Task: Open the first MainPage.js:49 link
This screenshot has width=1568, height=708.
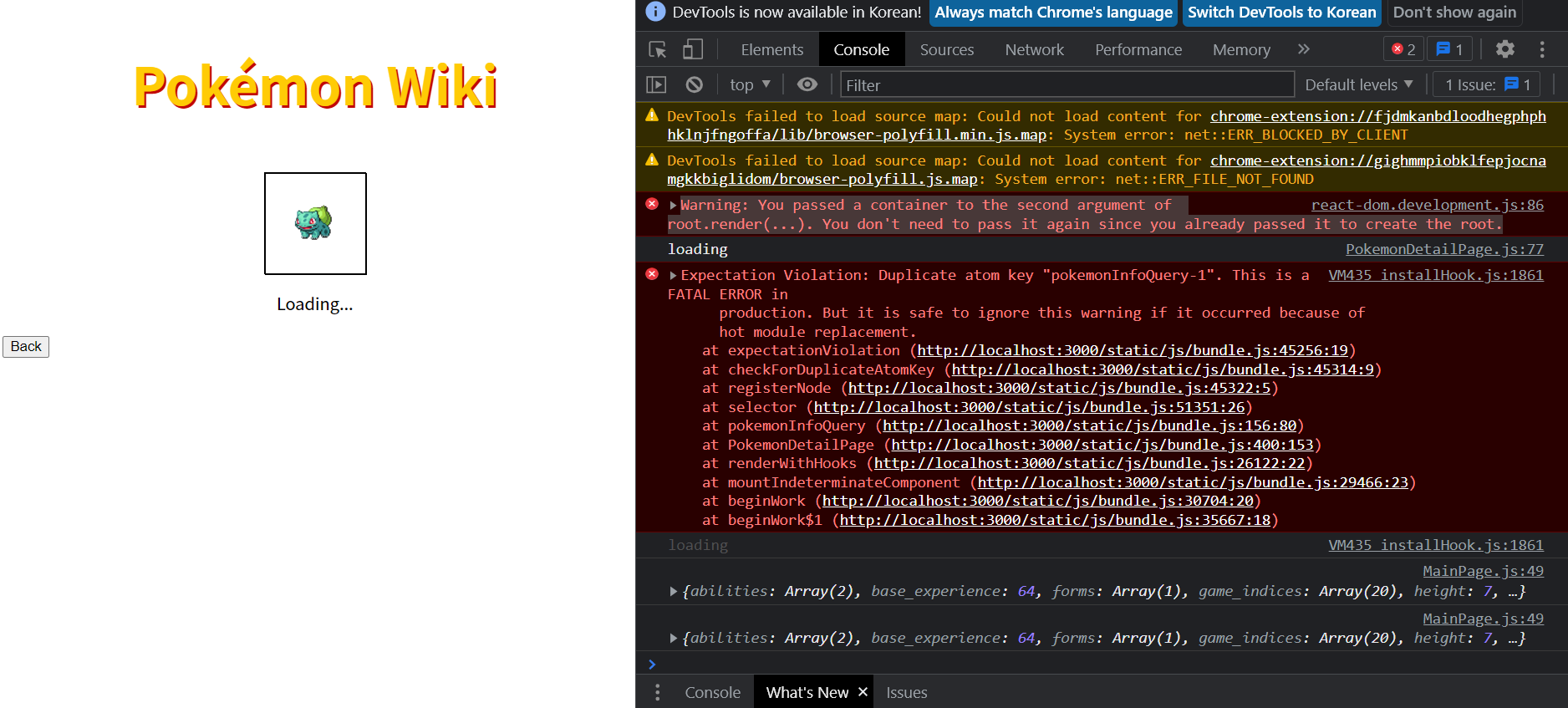Action: [x=1484, y=571]
